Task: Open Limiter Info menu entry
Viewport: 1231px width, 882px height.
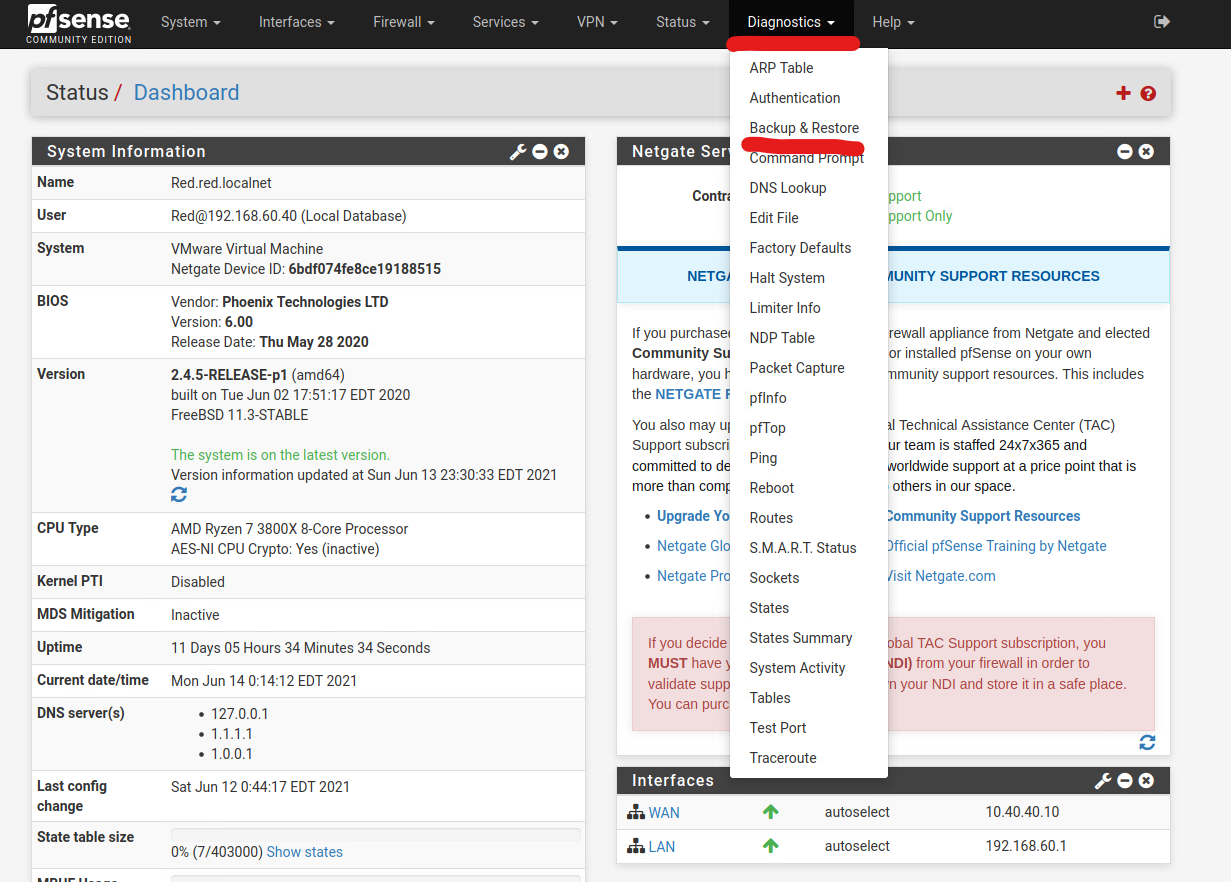Action: tap(785, 308)
